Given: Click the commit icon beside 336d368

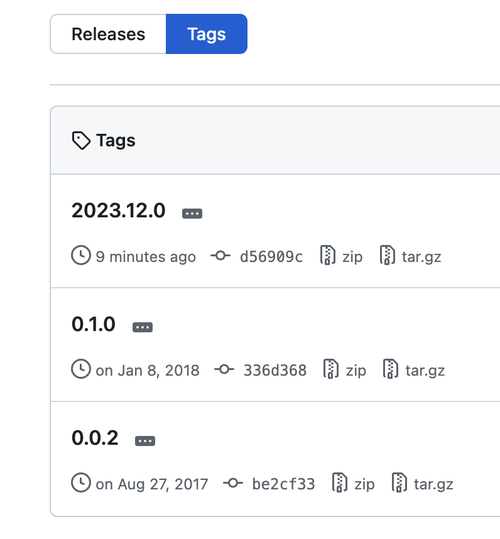Looking at the screenshot, I should pos(224,370).
